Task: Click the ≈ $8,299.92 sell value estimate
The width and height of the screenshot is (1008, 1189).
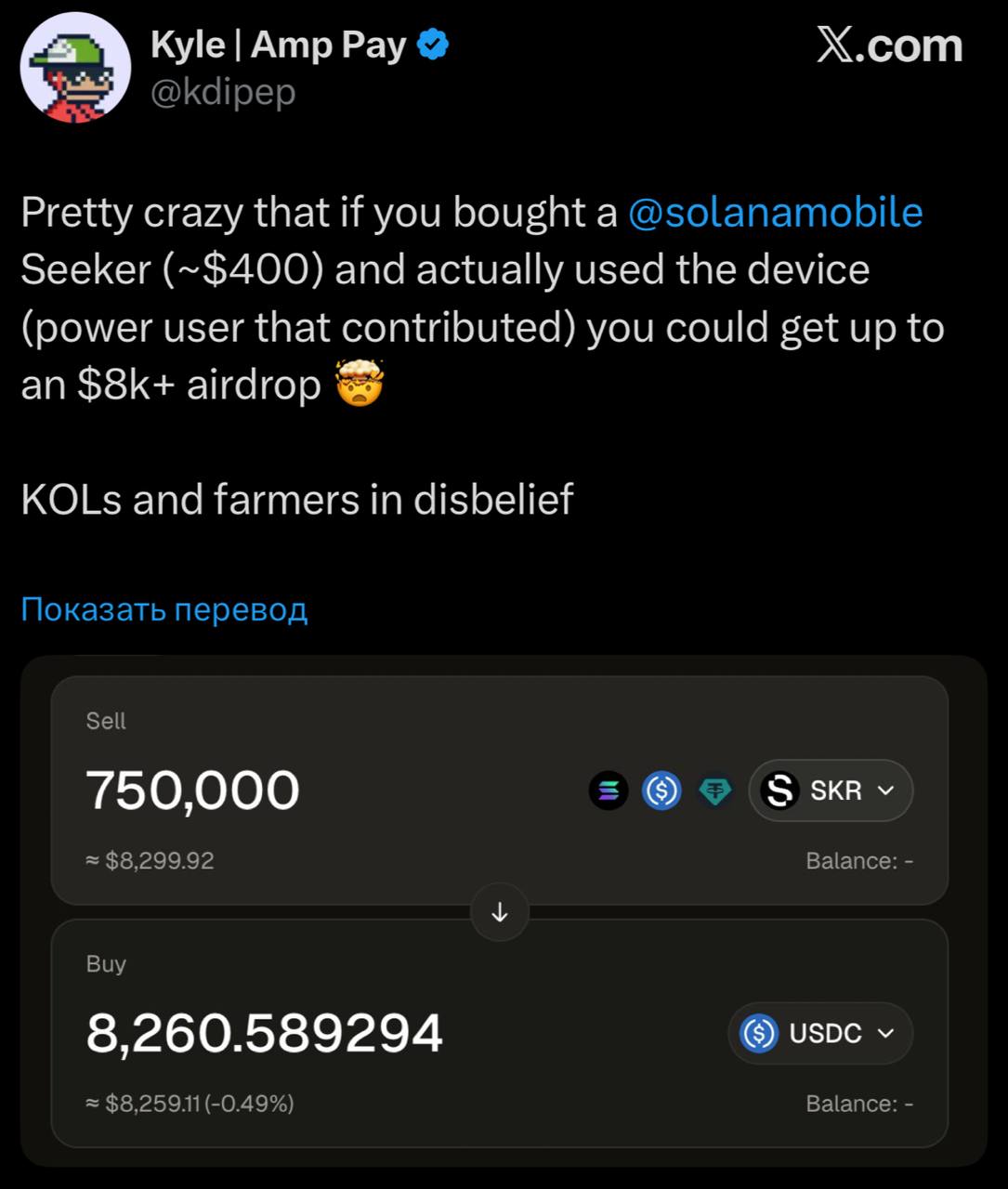Action: pyautogui.click(x=151, y=861)
